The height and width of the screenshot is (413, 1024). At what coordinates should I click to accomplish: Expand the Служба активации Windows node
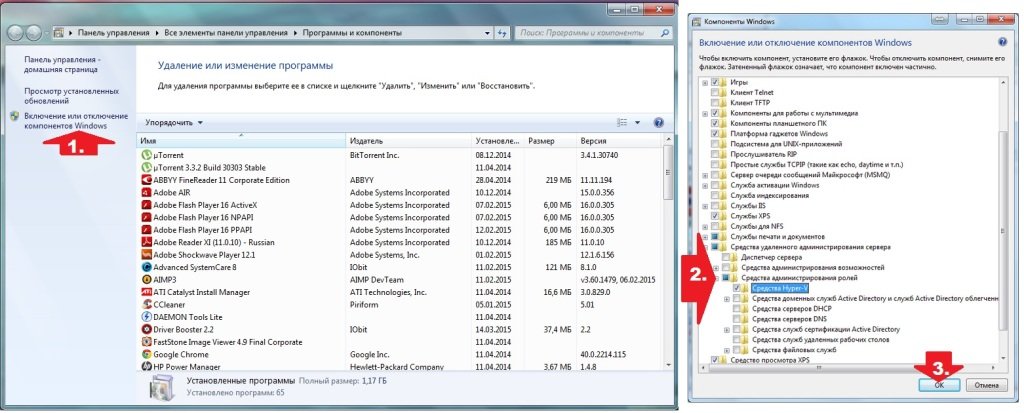pyautogui.click(x=705, y=185)
